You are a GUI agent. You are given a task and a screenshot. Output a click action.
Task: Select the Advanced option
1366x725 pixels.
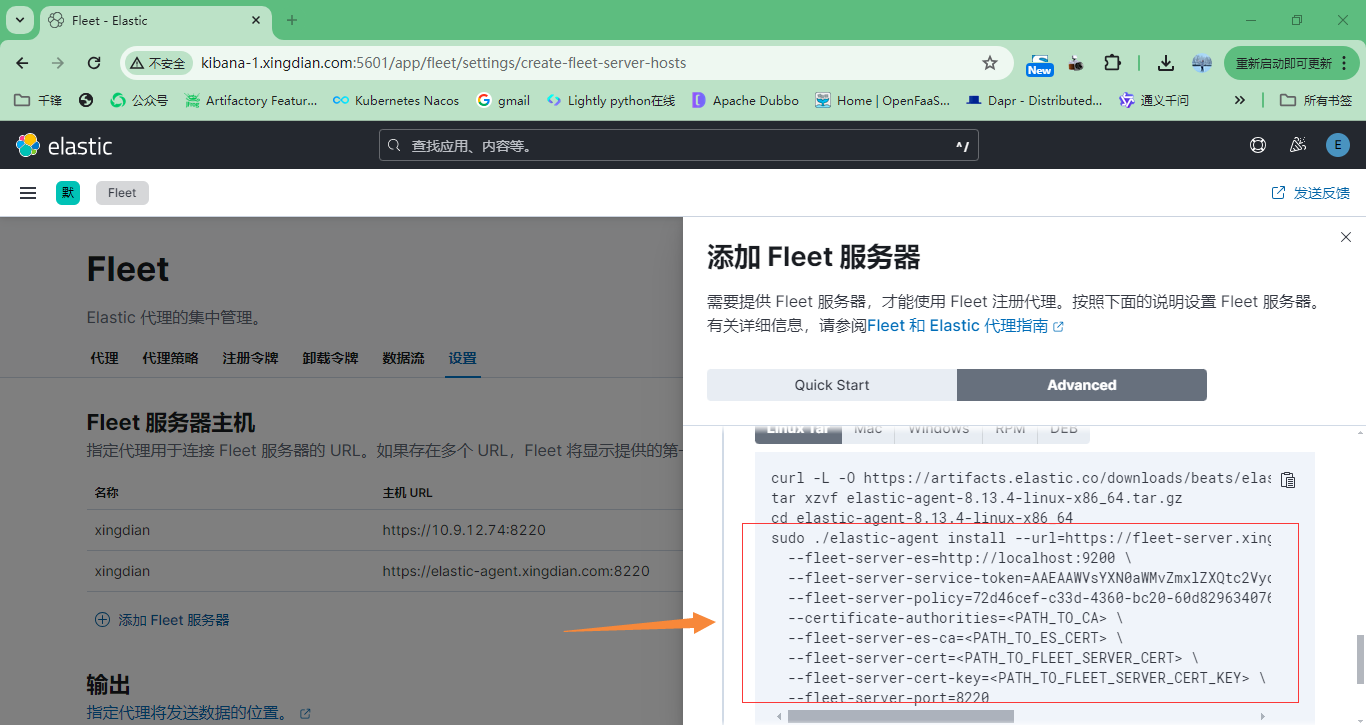(x=1082, y=385)
